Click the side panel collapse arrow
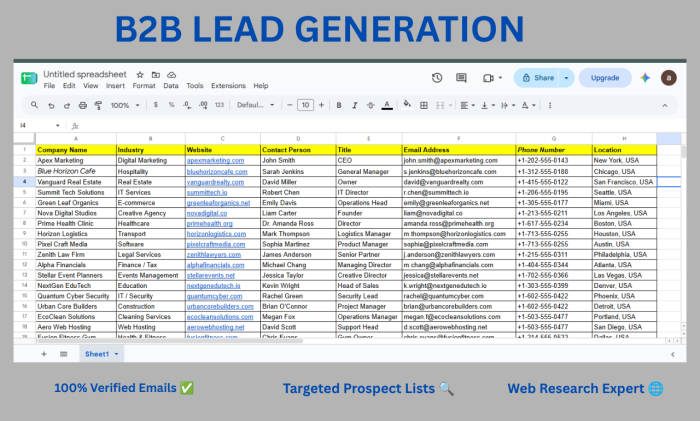 [x=672, y=354]
